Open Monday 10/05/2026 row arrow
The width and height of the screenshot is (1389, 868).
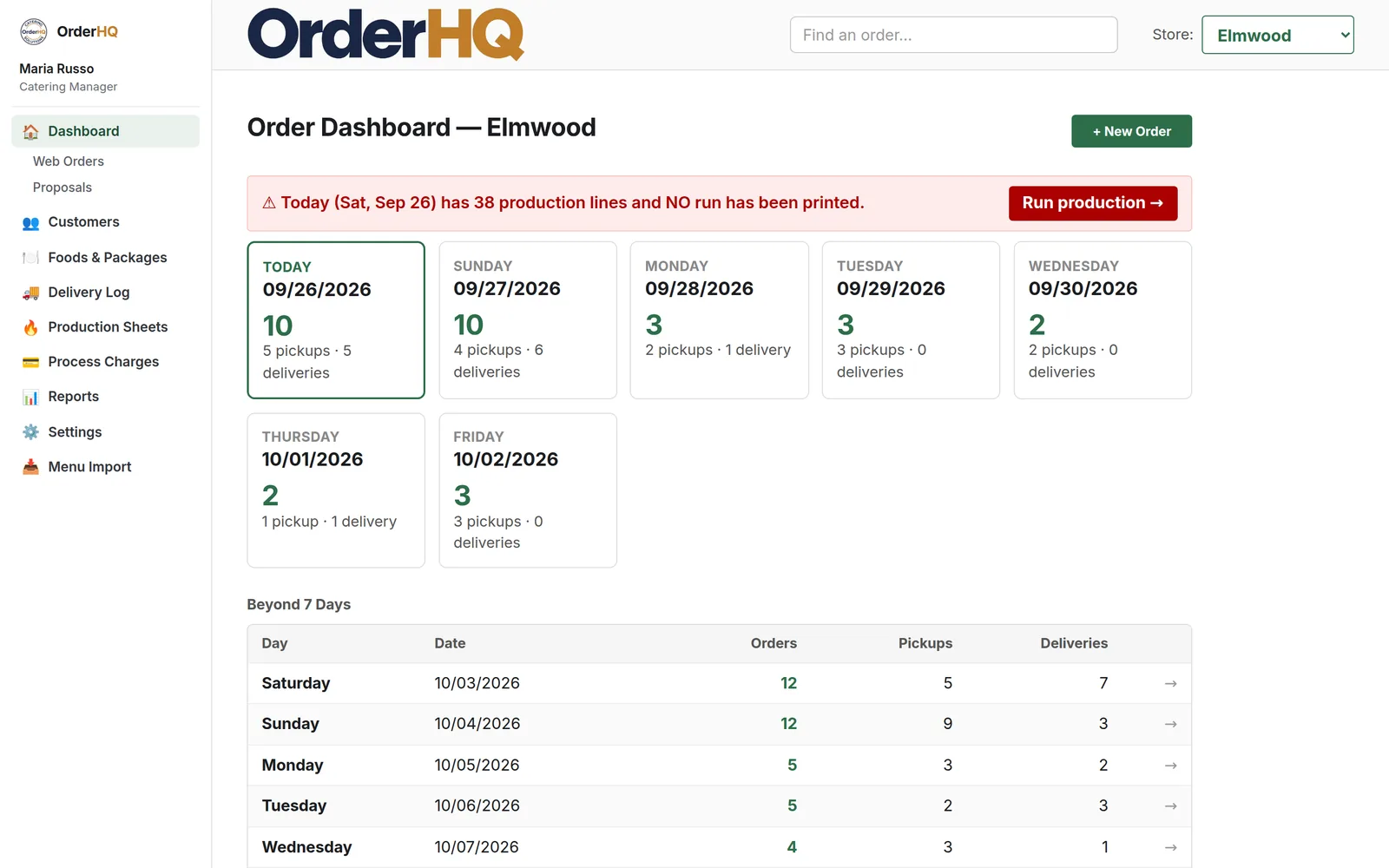pyautogui.click(x=1170, y=766)
